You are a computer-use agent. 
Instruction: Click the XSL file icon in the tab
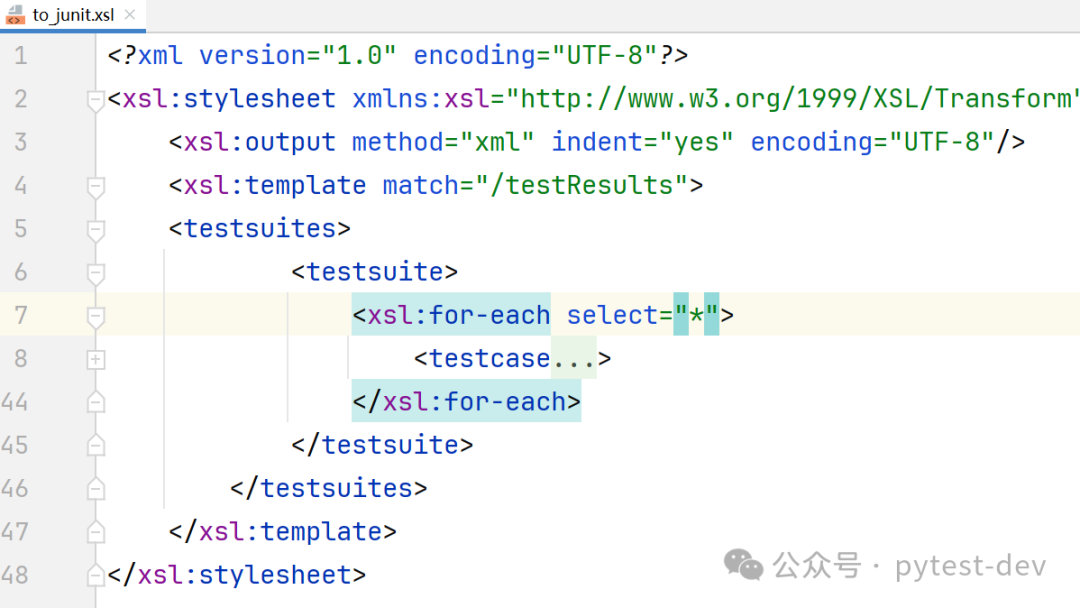click(x=14, y=15)
